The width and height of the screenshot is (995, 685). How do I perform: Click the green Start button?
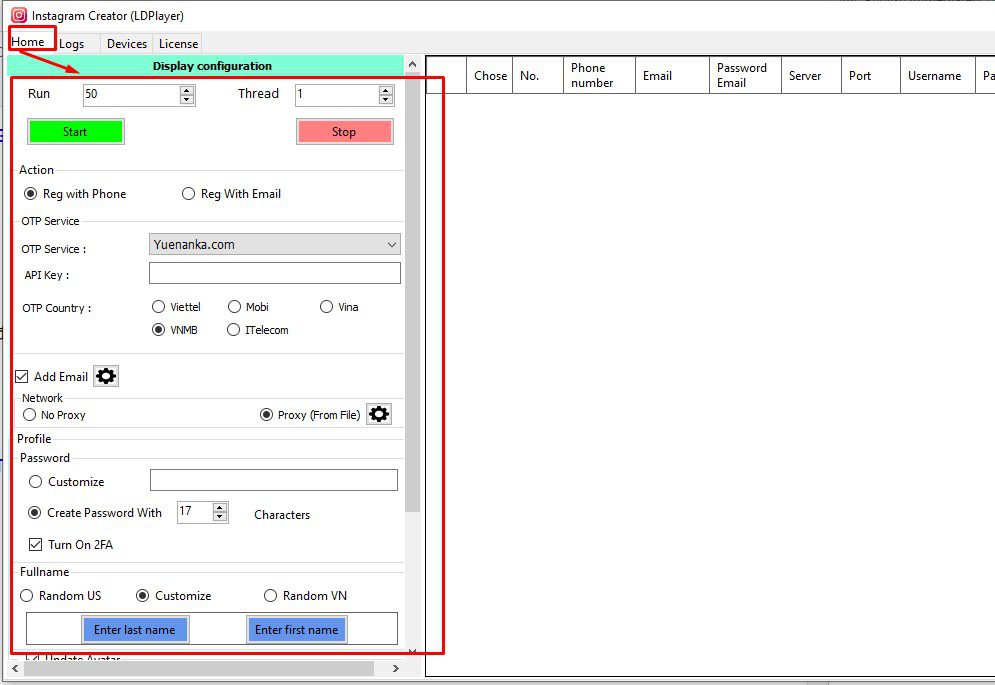[76, 131]
